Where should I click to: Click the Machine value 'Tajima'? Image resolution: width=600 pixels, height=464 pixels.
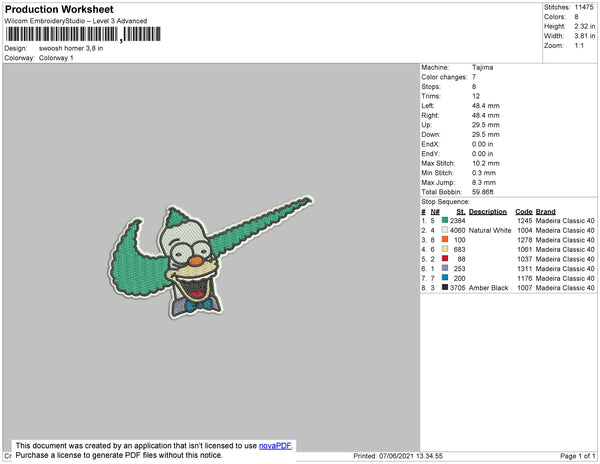pyautogui.click(x=483, y=67)
